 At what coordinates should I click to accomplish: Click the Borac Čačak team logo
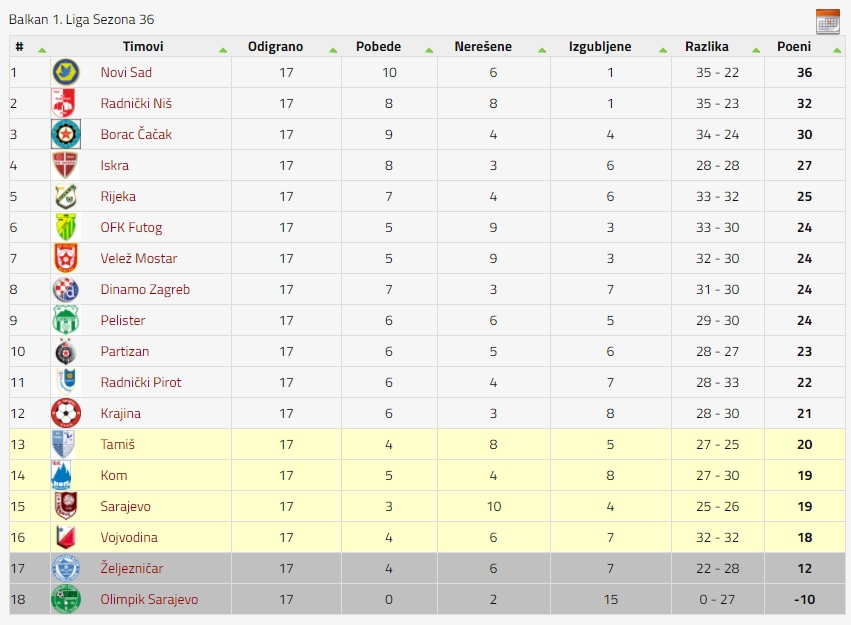coord(66,134)
